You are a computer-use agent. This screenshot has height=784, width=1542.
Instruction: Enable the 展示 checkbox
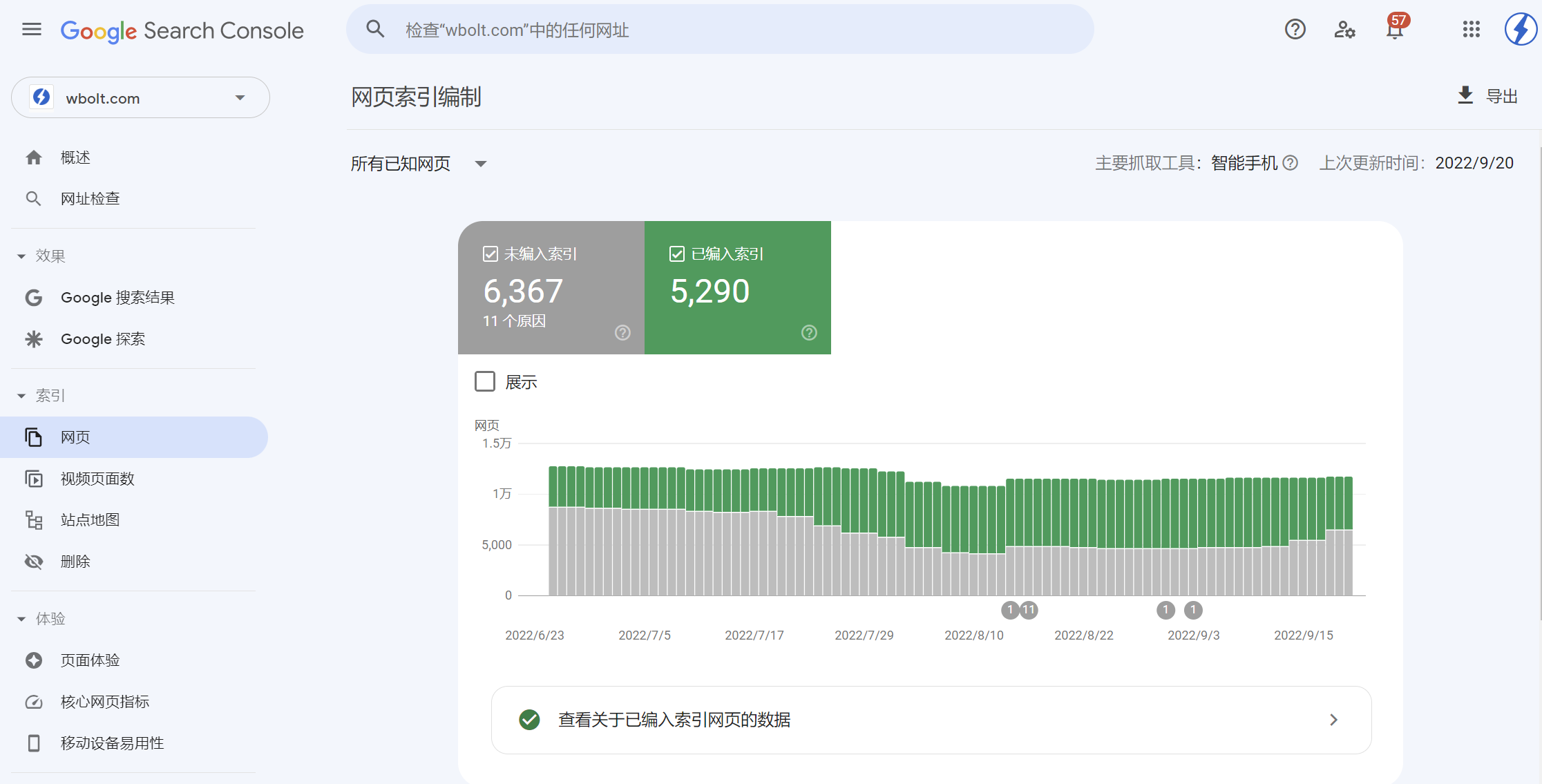485,381
